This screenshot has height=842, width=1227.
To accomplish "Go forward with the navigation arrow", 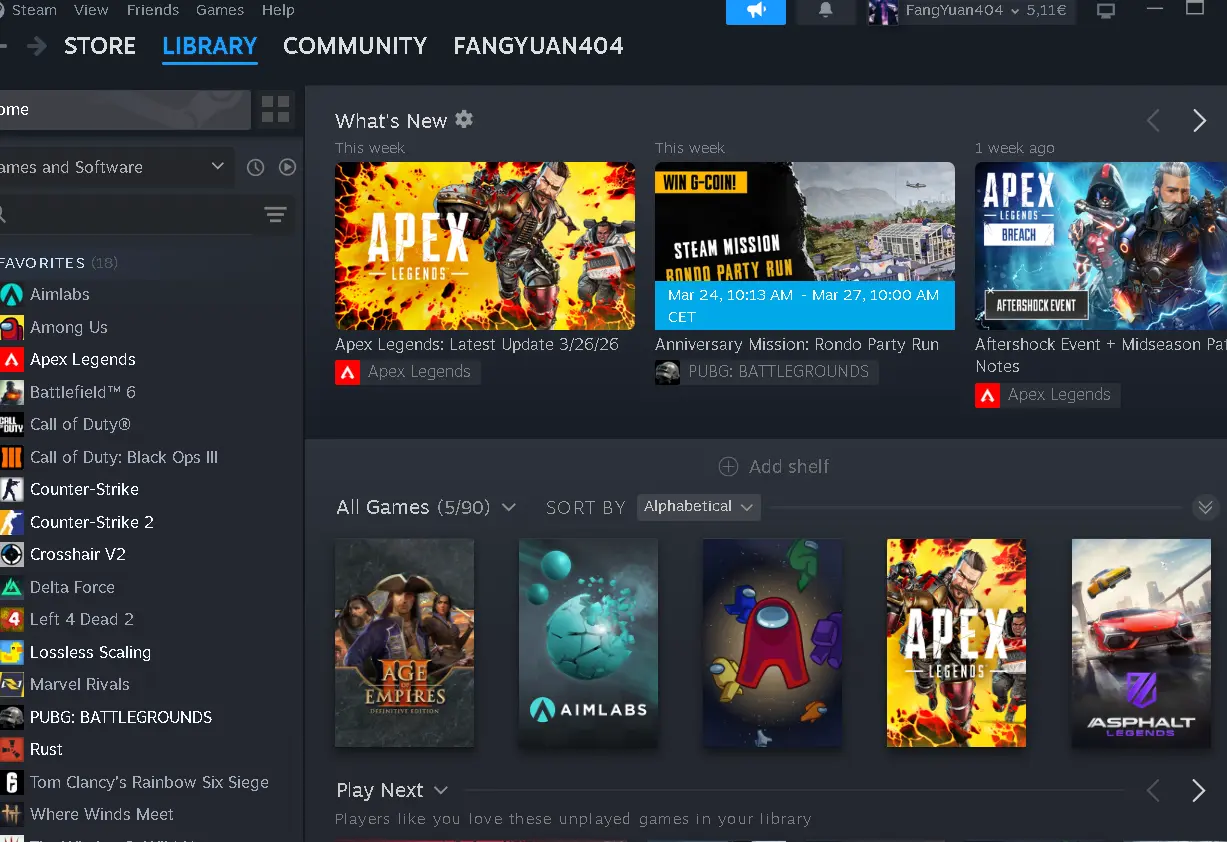I will (37, 46).
